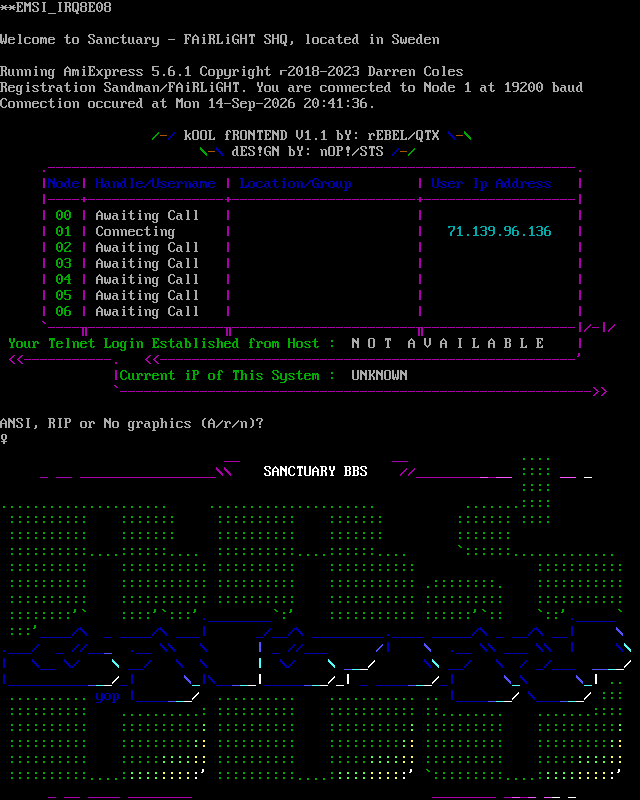This screenshot has height=800, width=640.
Task: Click 'kOOL fRONTEND V1.1 bY: rEBEL/QTX' text
Action: point(311,136)
